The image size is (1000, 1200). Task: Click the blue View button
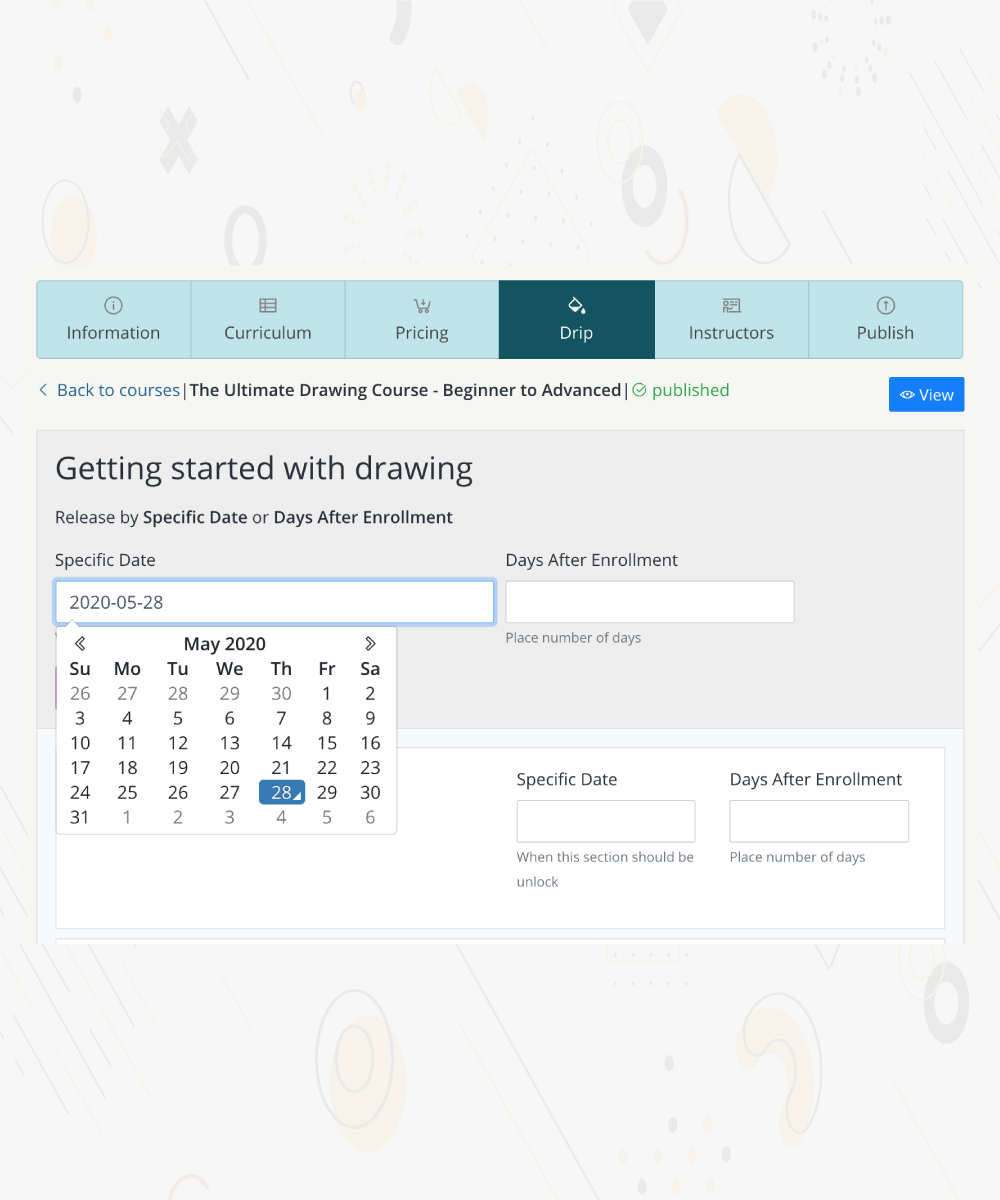(926, 395)
